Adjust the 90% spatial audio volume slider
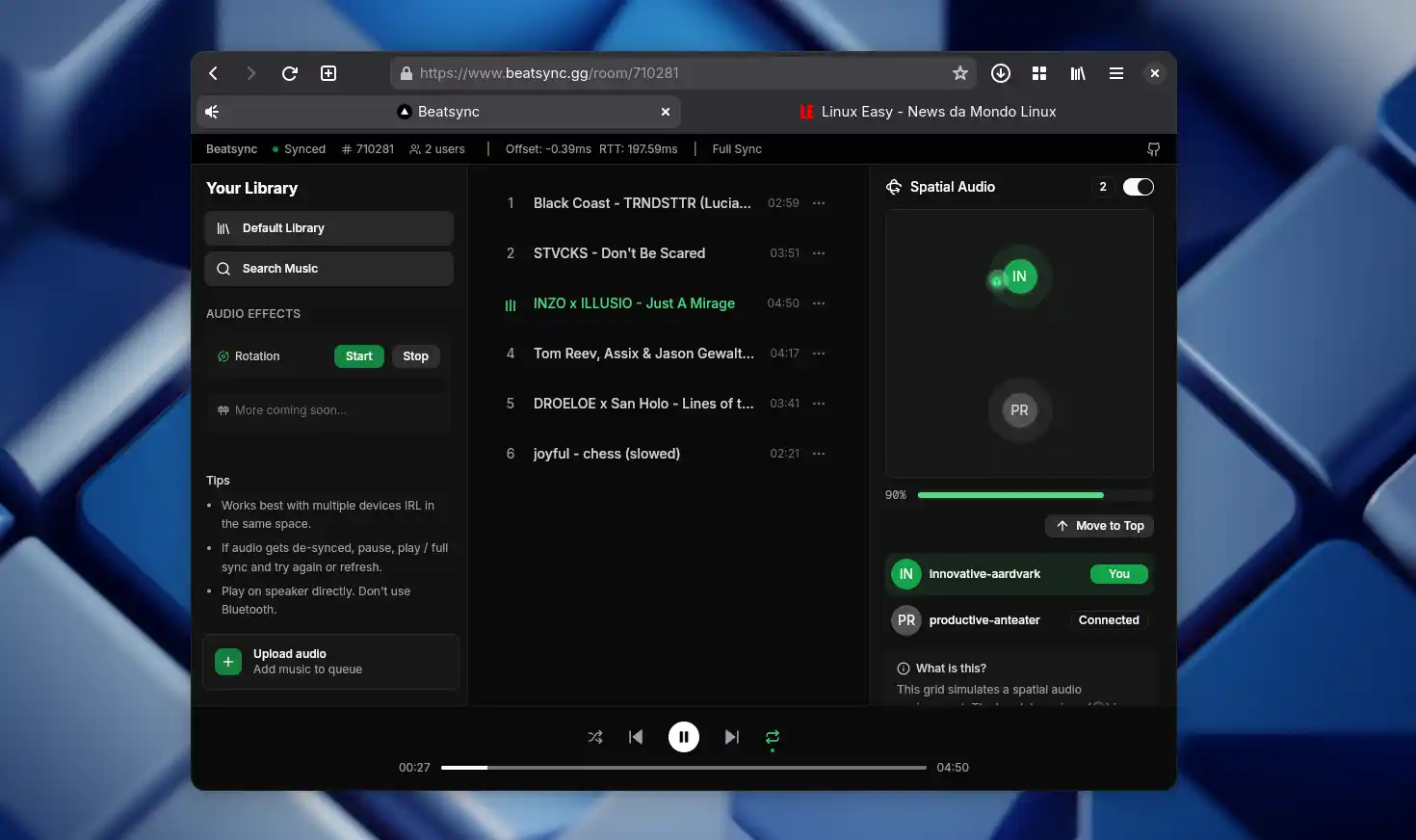The image size is (1416, 840). [1036, 494]
